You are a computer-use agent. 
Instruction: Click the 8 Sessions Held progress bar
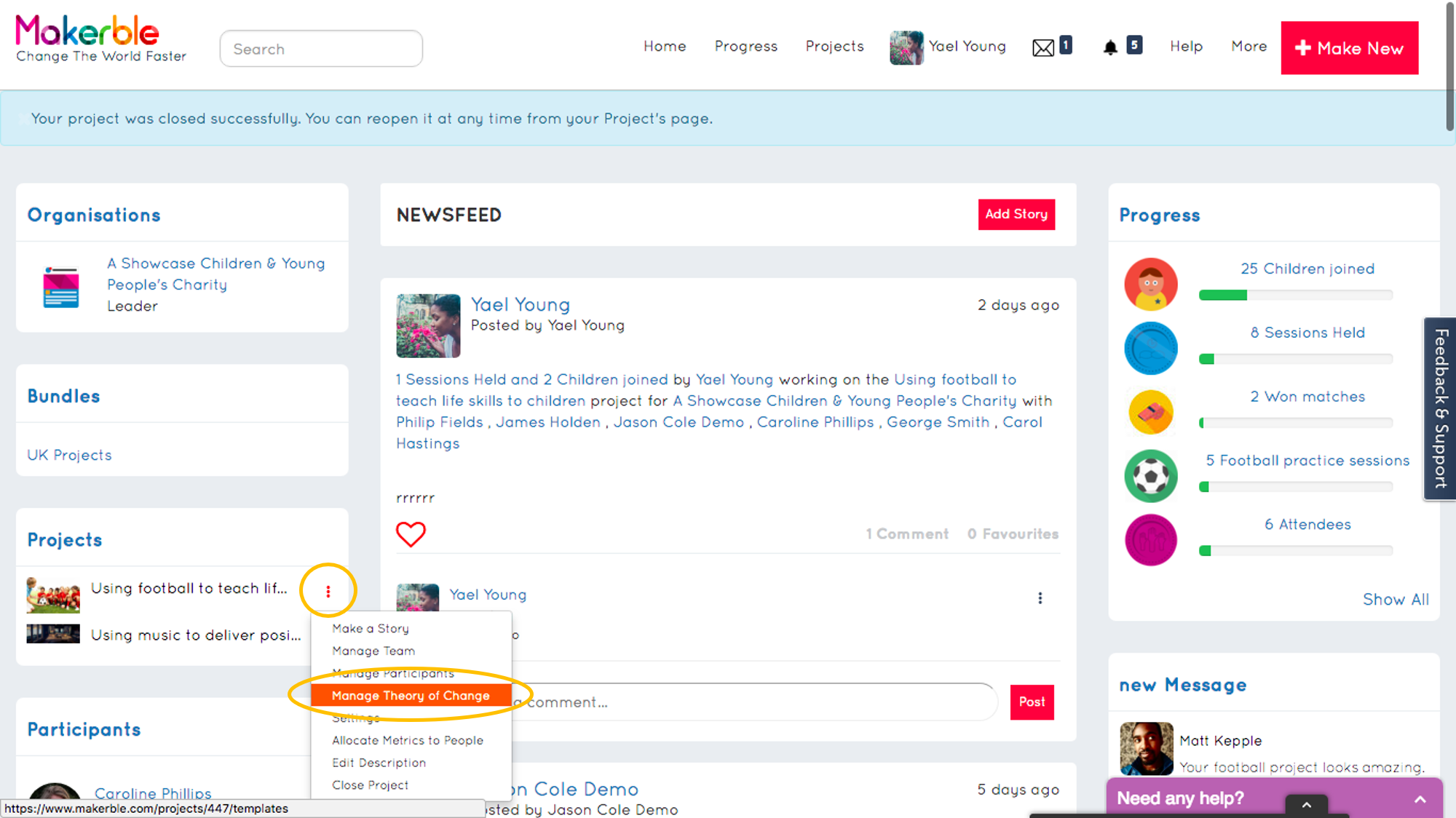(1295, 359)
